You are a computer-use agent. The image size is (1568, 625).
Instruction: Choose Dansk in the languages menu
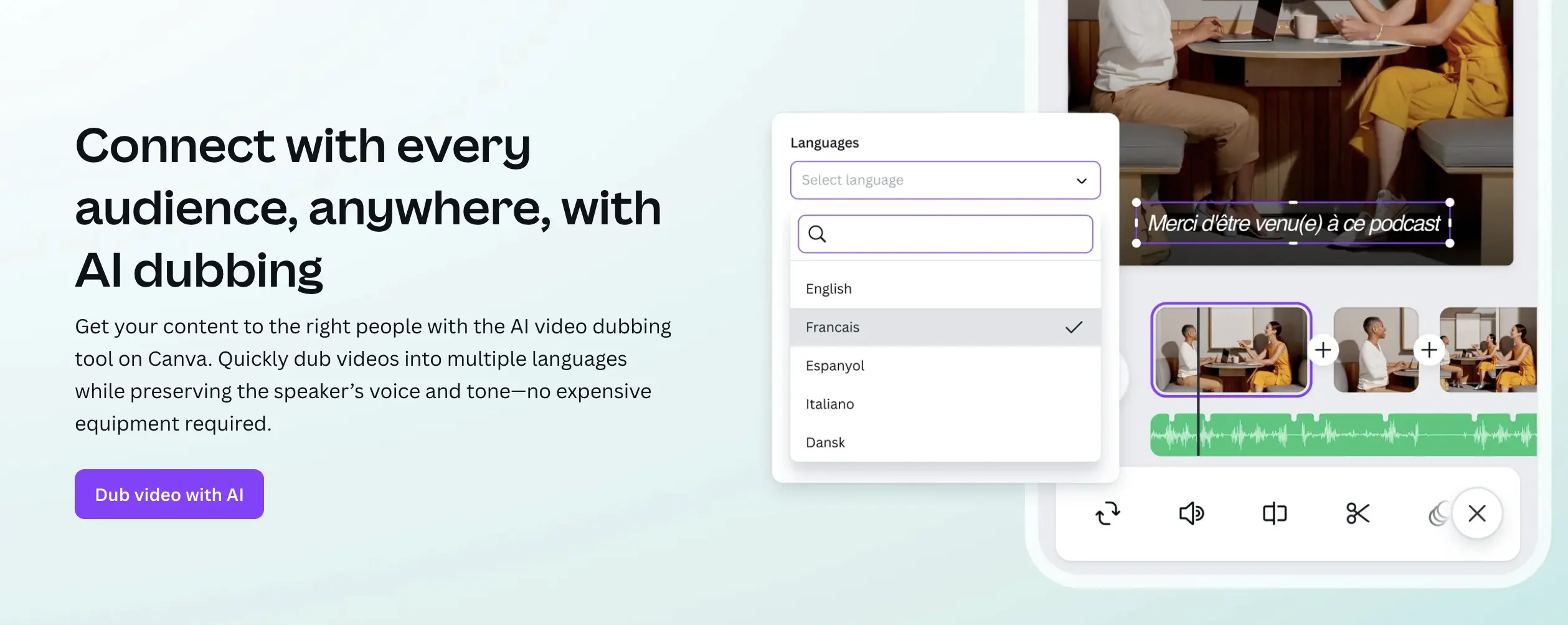pos(825,442)
